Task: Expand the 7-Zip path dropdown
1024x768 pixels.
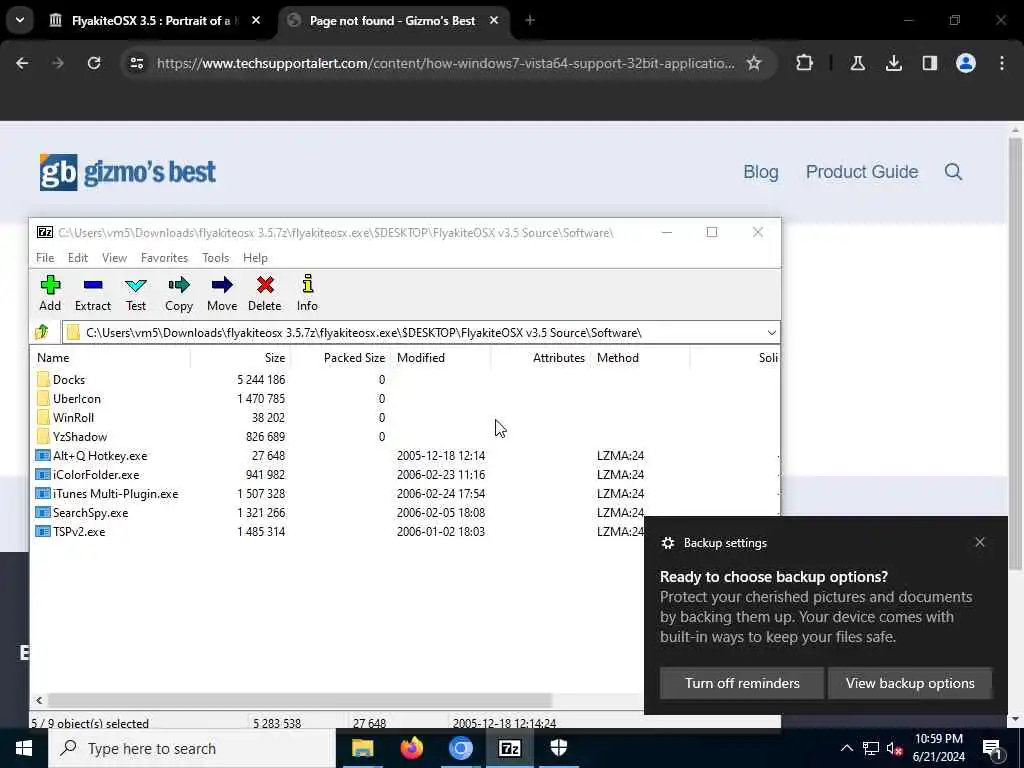Action: (771, 332)
